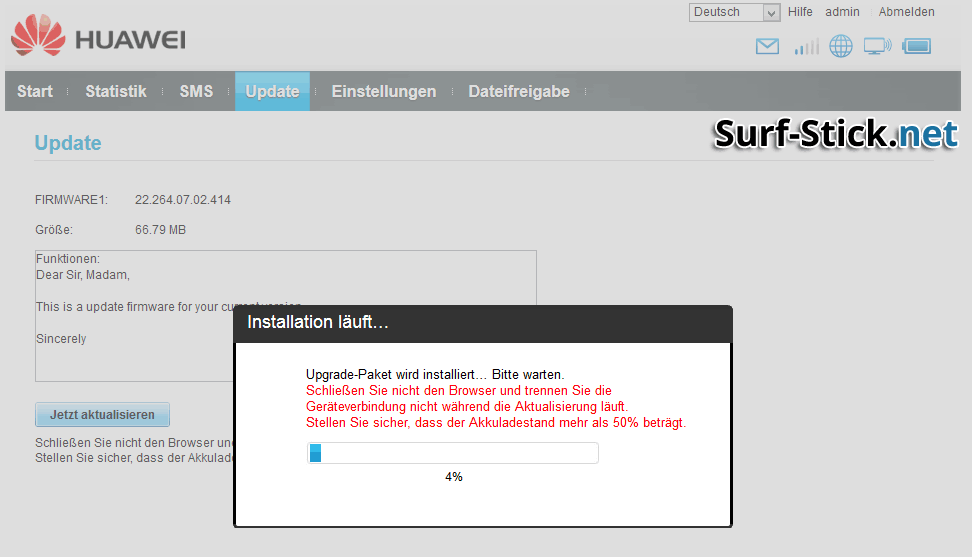Open the Deutsch language dropdown

pos(734,12)
